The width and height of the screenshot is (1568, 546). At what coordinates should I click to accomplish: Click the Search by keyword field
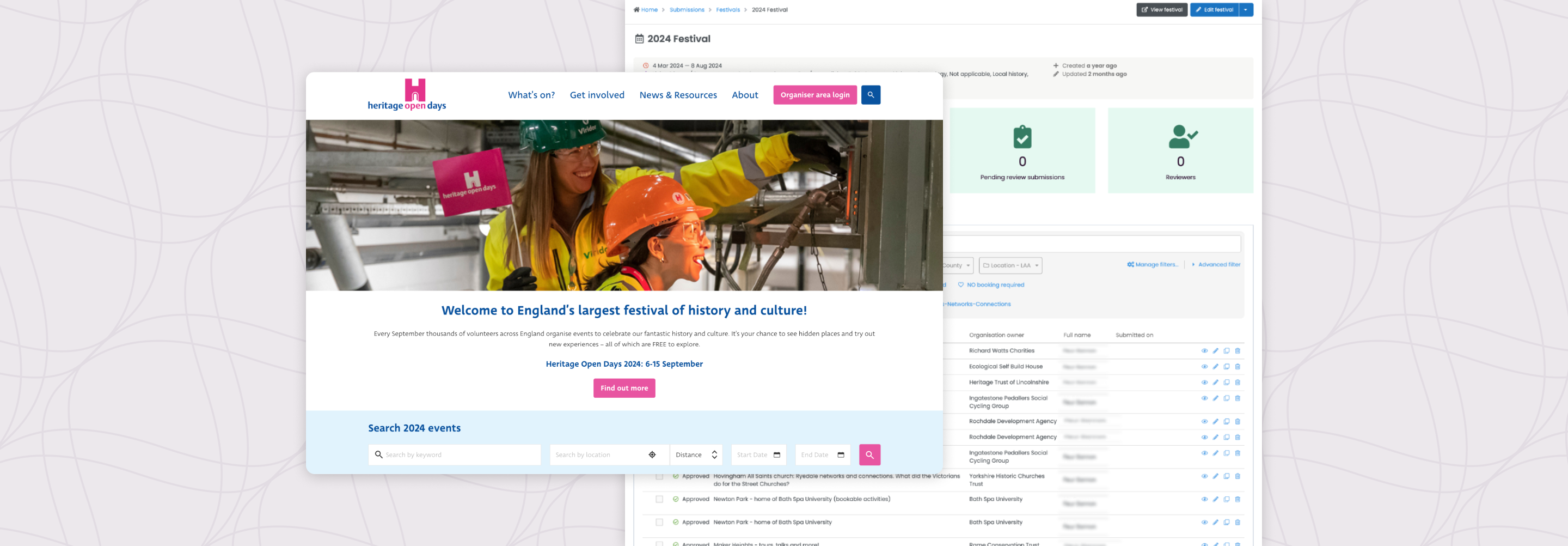(x=454, y=454)
